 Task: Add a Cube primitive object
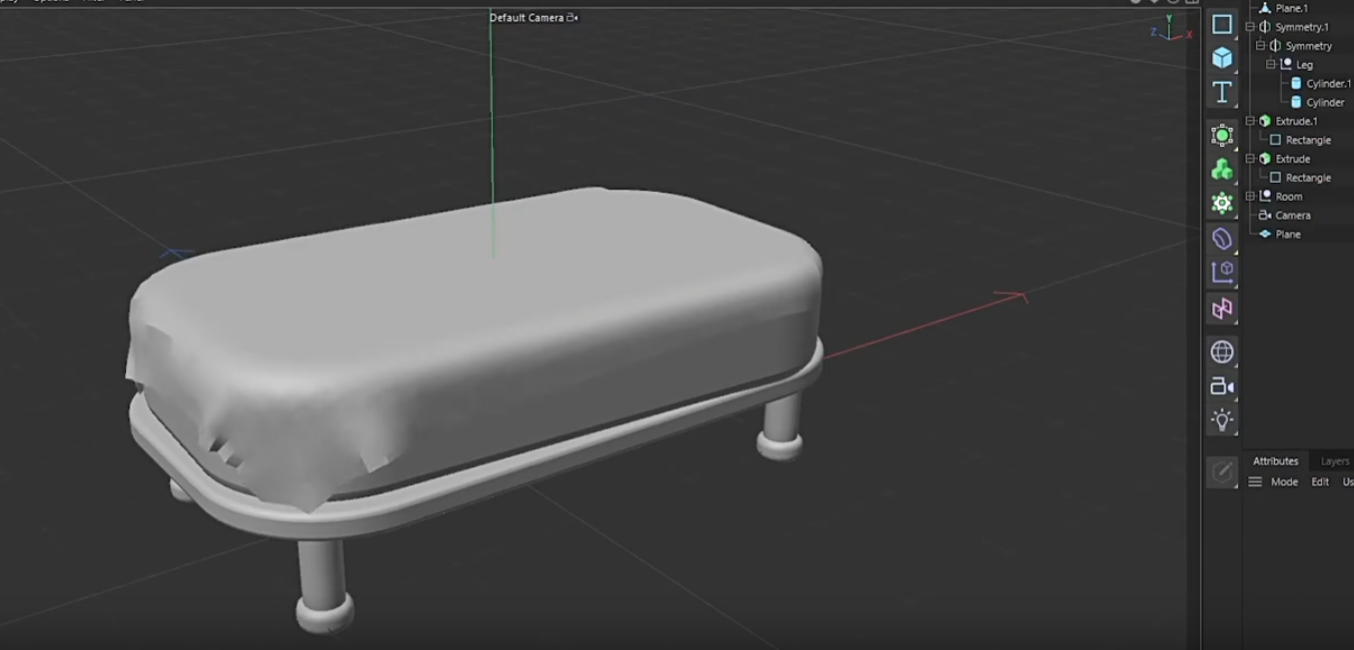[1222, 58]
